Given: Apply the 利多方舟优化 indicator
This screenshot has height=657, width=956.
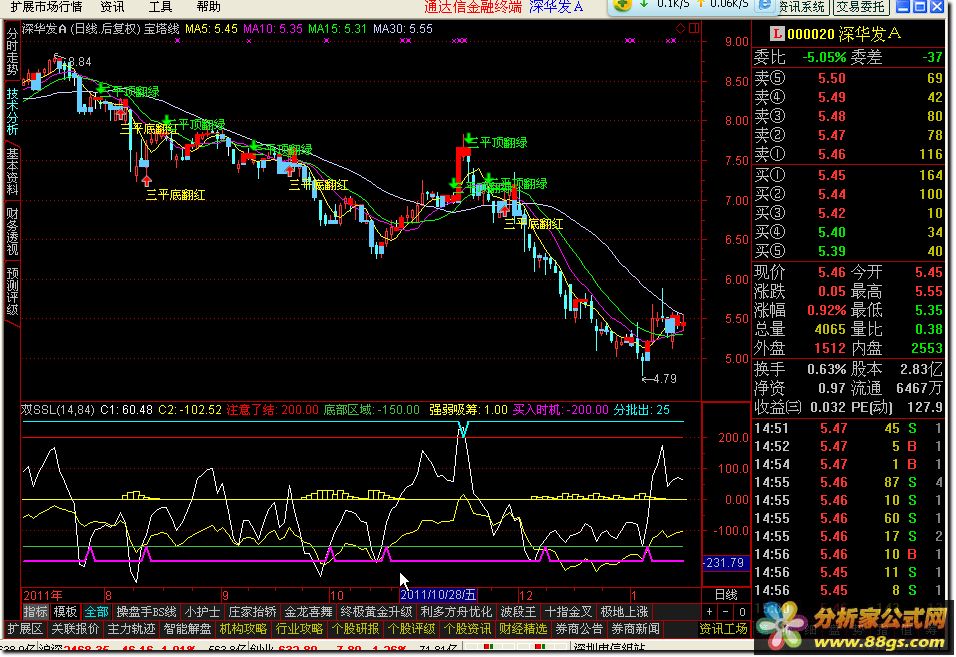Looking at the screenshot, I should (x=457, y=611).
